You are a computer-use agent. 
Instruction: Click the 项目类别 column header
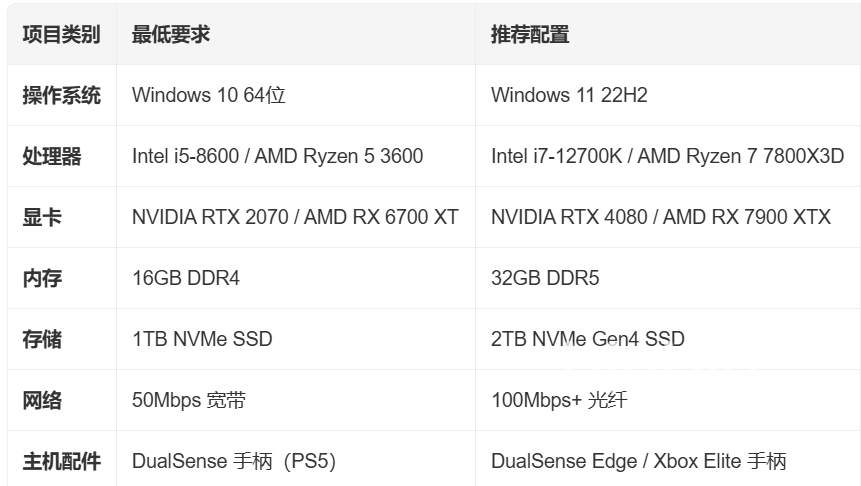(x=62, y=35)
